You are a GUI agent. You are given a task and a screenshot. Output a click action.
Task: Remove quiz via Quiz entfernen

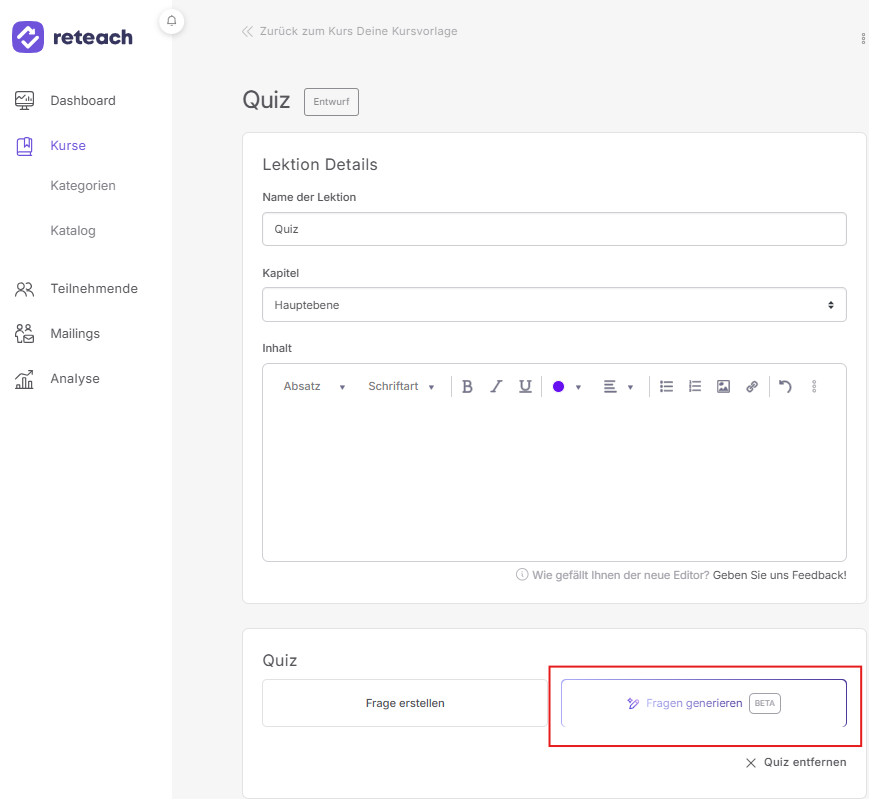(805, 762)
